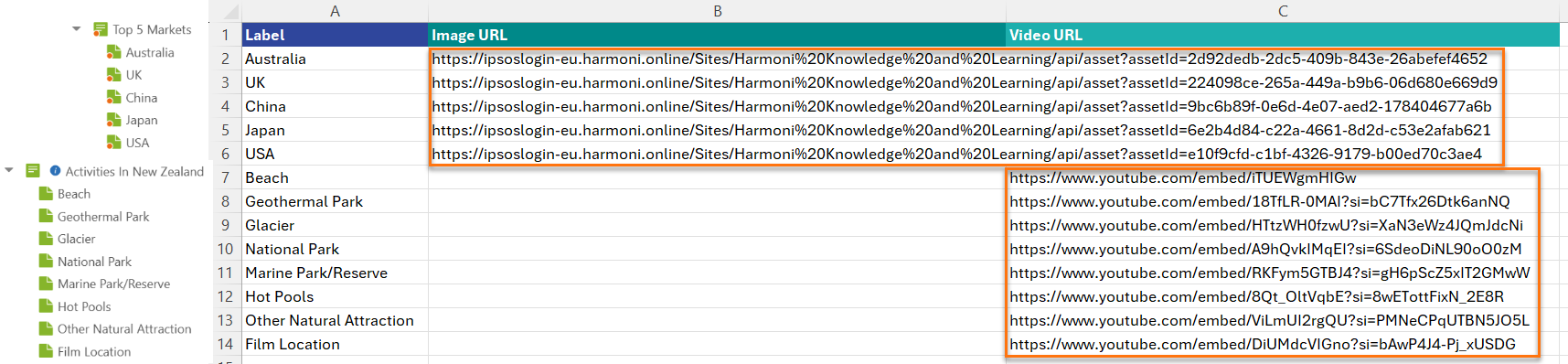Click the Geothermal Park item icon
1568x364 pixels.
(x=46, y=216)
